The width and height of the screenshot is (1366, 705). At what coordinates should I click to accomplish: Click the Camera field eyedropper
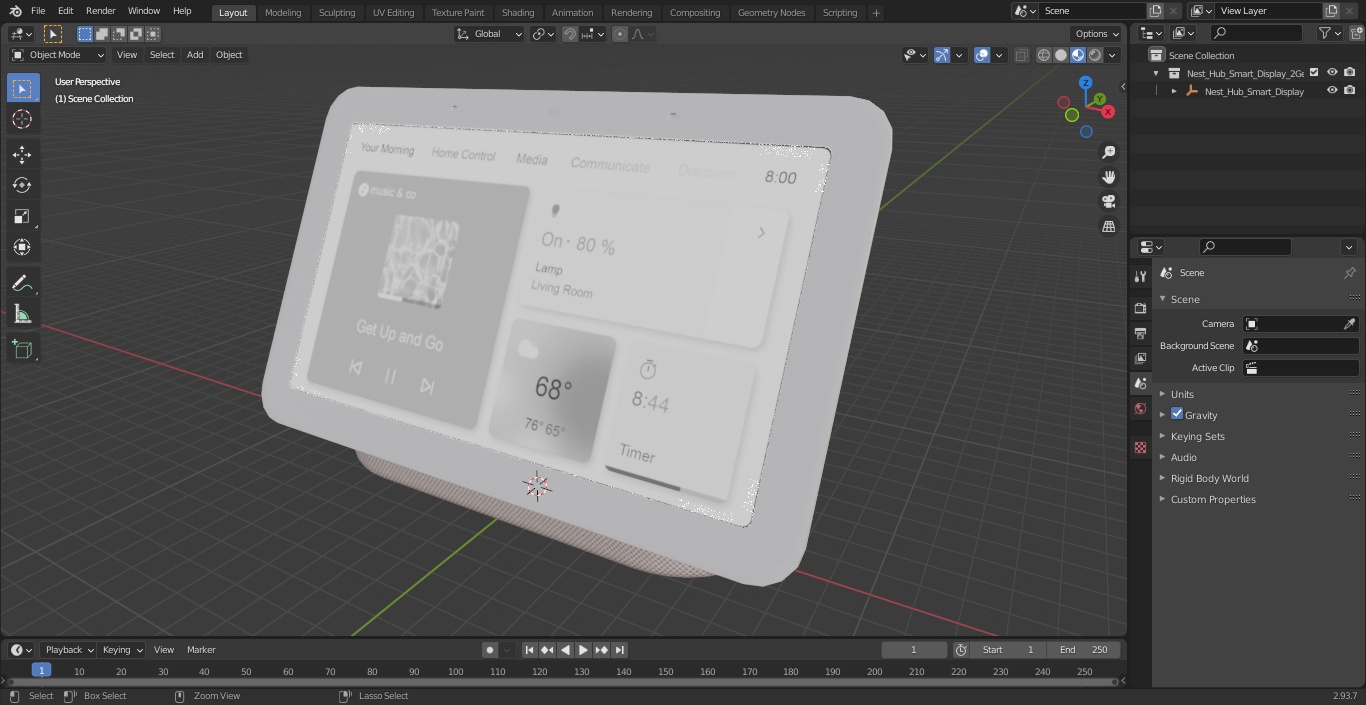click(1349, 324)
